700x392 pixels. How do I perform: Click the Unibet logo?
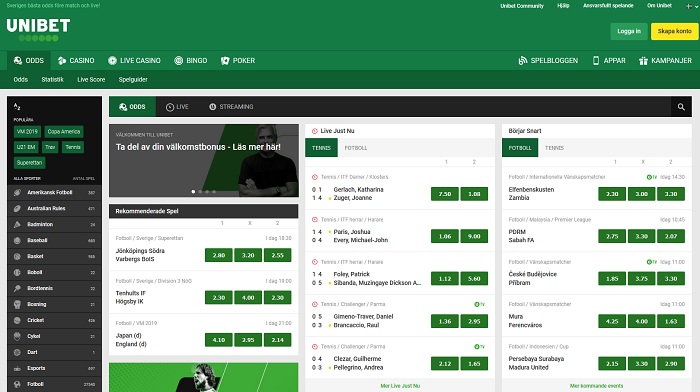pyautogui.click(x=38, y=29)
